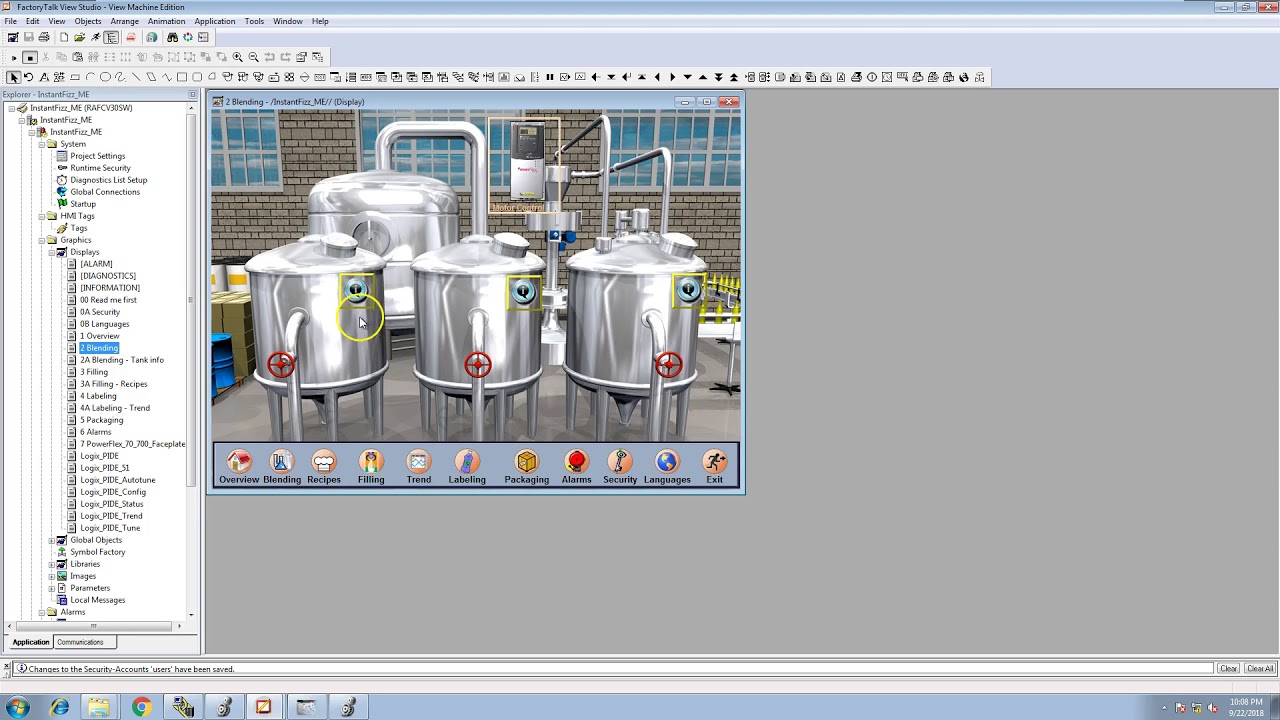Click the Clear All button
This screenshot has width=1280, height=720.
1260,669
